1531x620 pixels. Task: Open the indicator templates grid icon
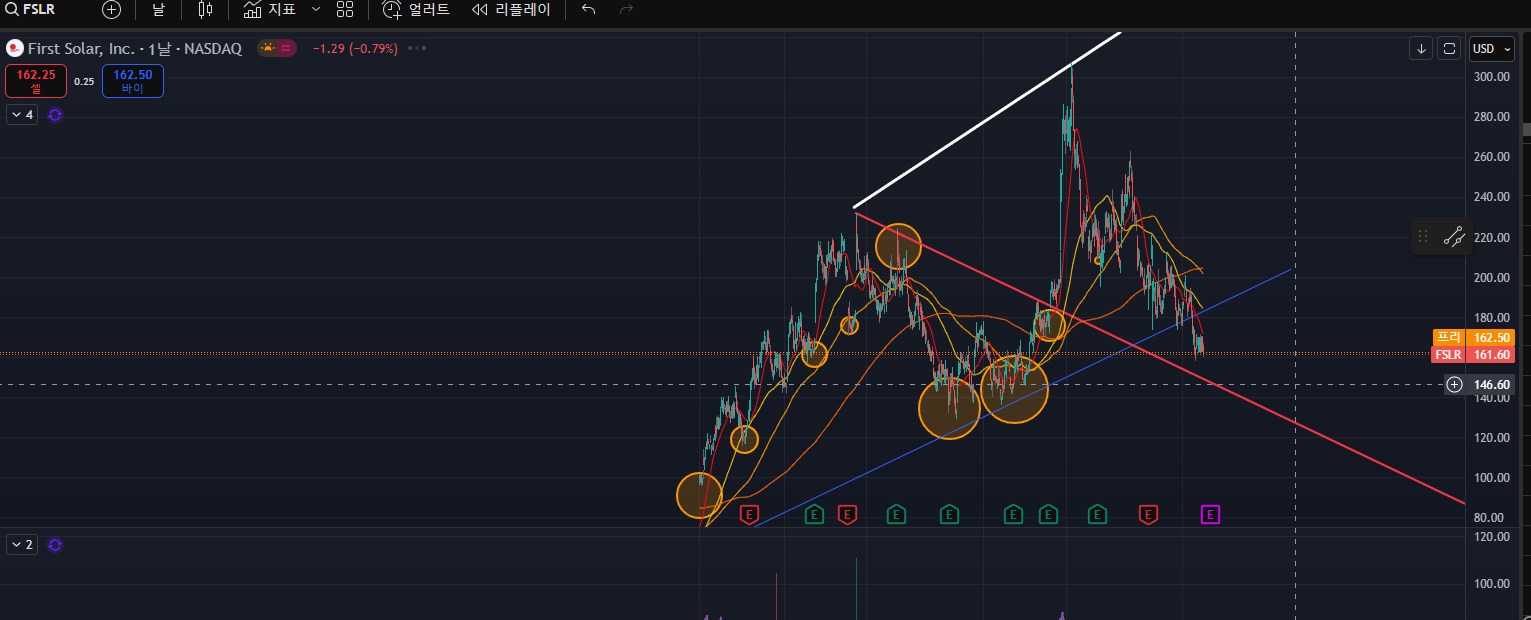(x=345, y=10)
